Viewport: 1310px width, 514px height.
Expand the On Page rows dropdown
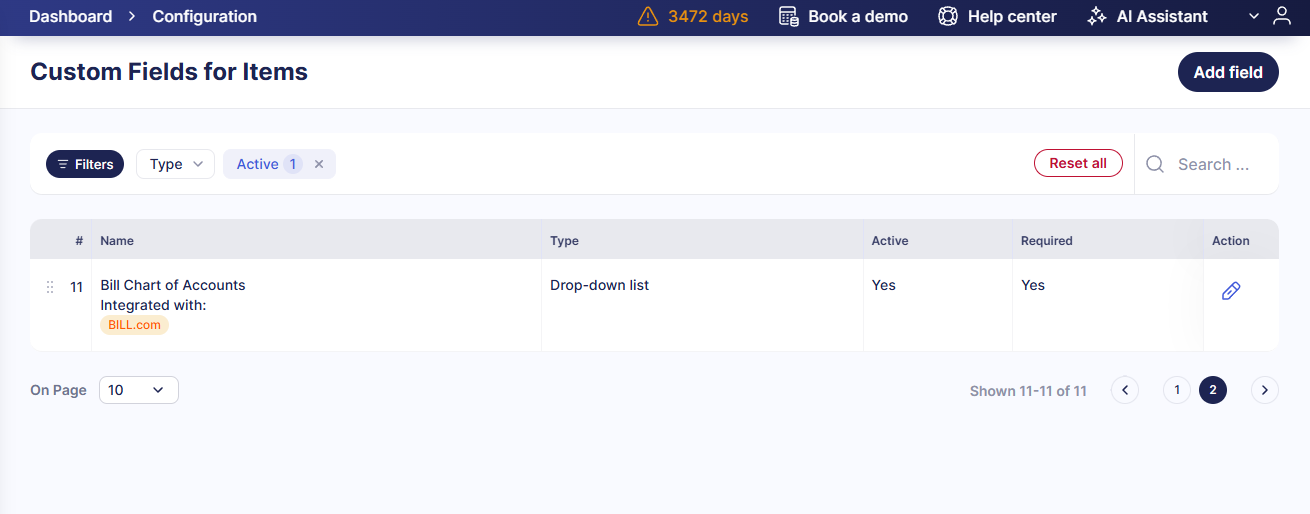(138, 390)
